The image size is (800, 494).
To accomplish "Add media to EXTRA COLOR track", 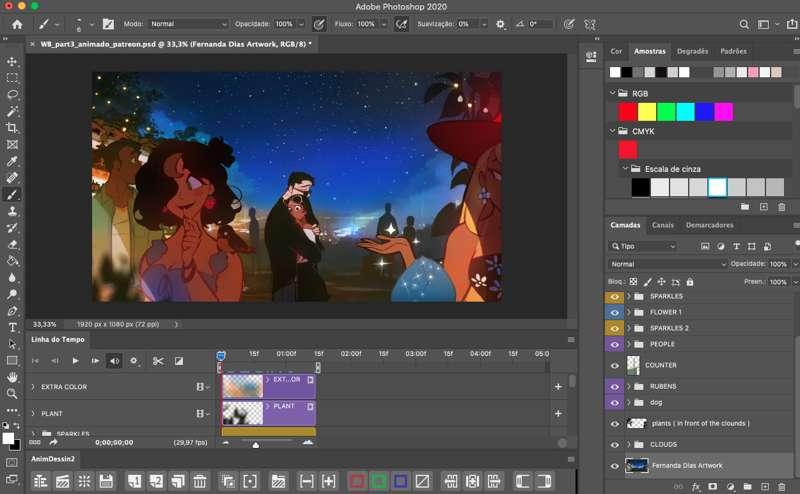I will (558, 387).
